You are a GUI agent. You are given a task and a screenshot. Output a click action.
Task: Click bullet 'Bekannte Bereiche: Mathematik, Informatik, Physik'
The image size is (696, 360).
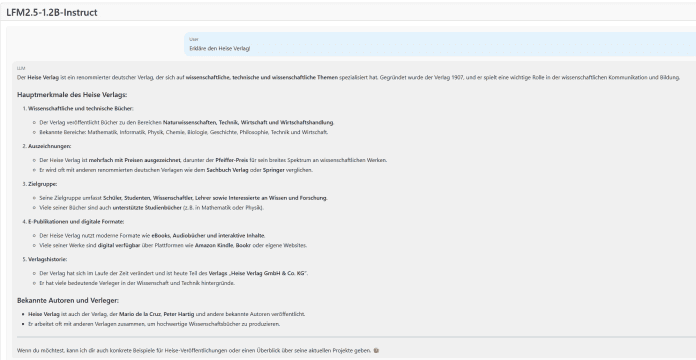coord(183,132)
